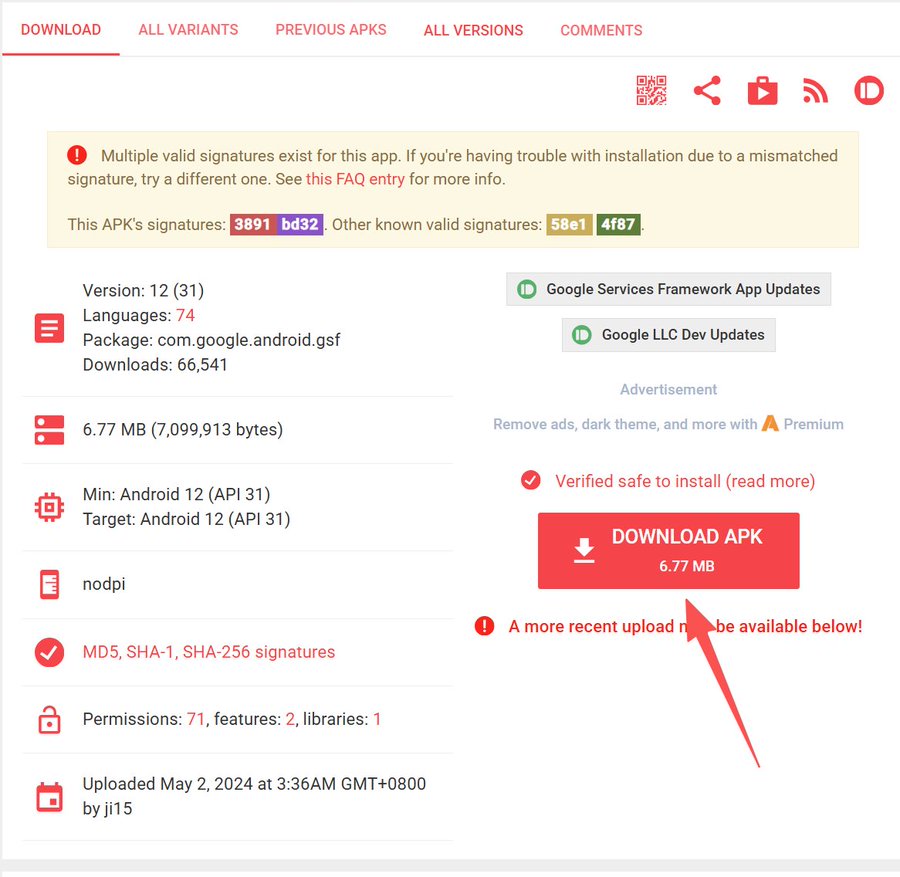Open the FAQ entry link
Image resolution: width=900 pixels, height=877 pixels.
(355, 180)
